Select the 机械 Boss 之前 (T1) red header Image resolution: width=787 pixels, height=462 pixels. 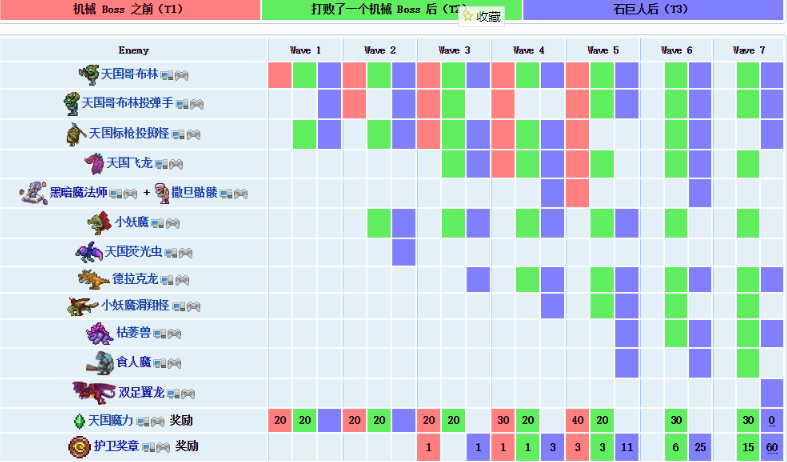[130, 10]
